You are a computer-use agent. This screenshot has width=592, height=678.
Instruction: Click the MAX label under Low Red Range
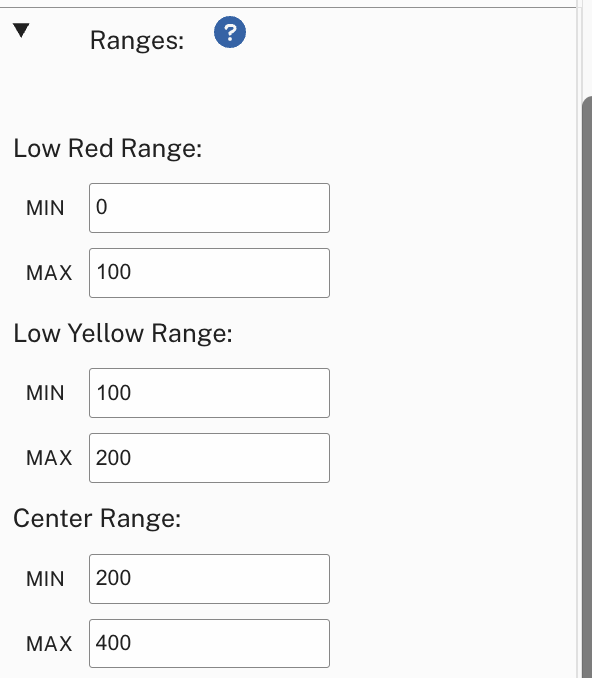coord(49,273)
